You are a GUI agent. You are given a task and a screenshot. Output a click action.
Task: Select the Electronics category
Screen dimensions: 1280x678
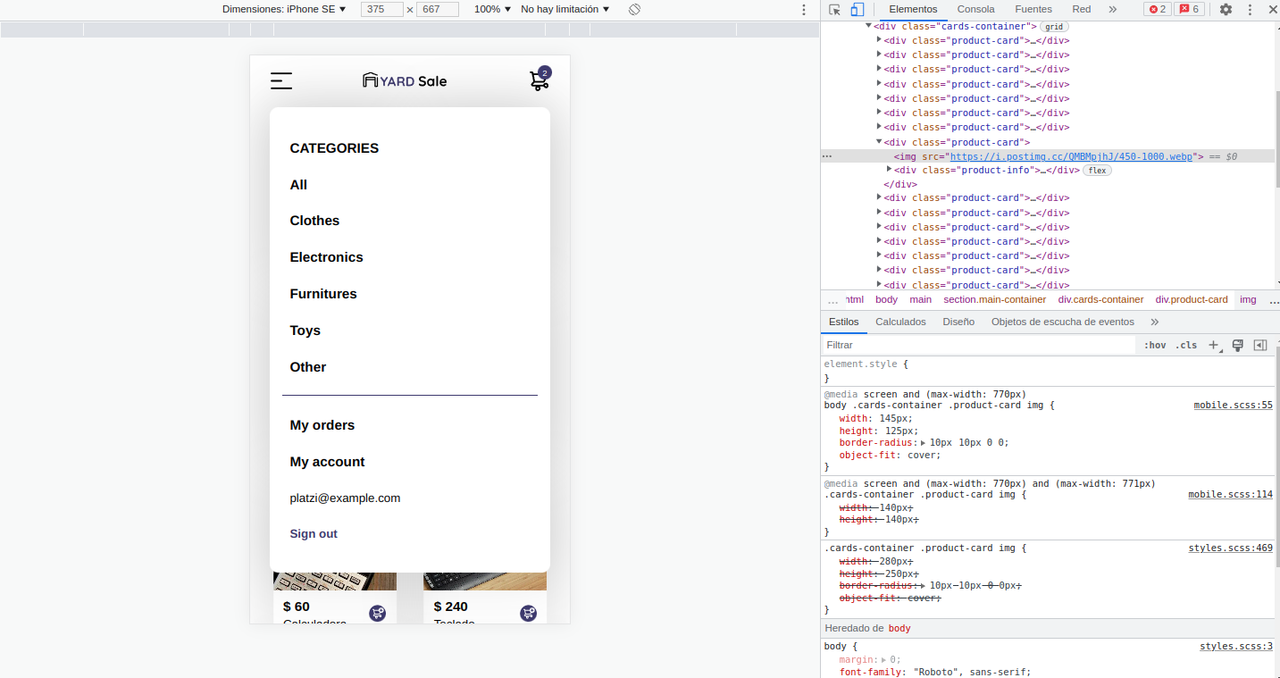327,257
